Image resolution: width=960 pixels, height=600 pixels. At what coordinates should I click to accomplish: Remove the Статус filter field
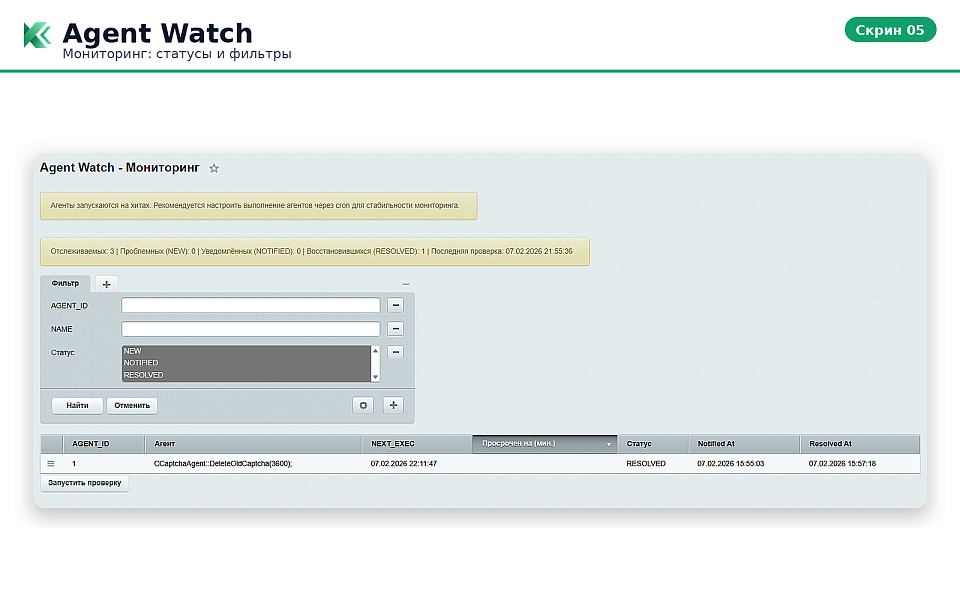pos(395,352)
